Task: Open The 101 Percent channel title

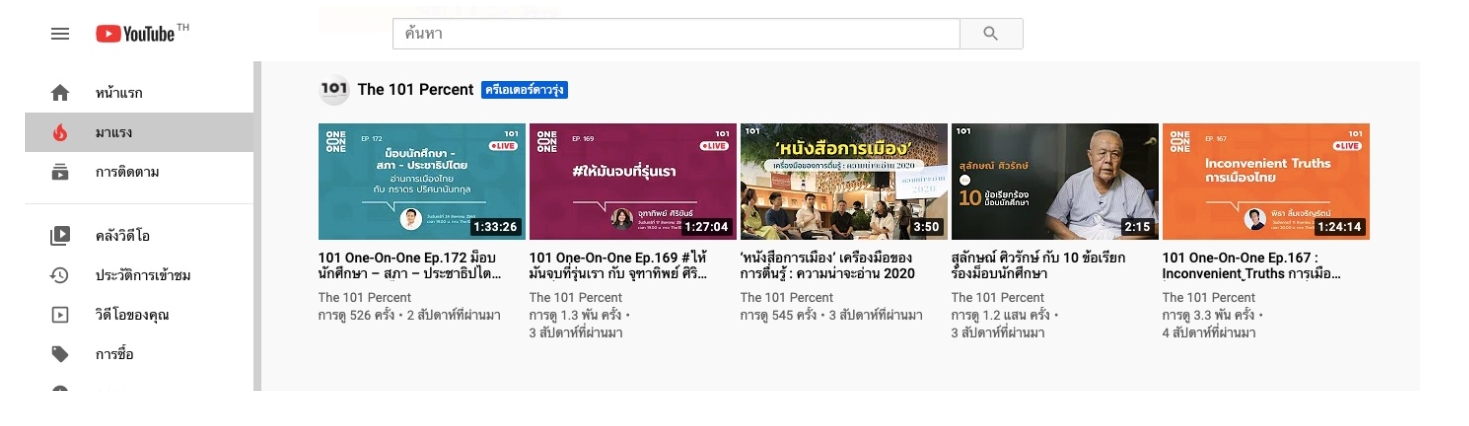Action: [415, 89]
